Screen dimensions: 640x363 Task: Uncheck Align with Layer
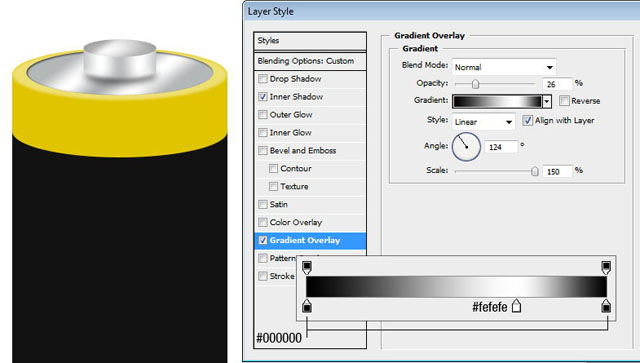[x=527, y=120]
